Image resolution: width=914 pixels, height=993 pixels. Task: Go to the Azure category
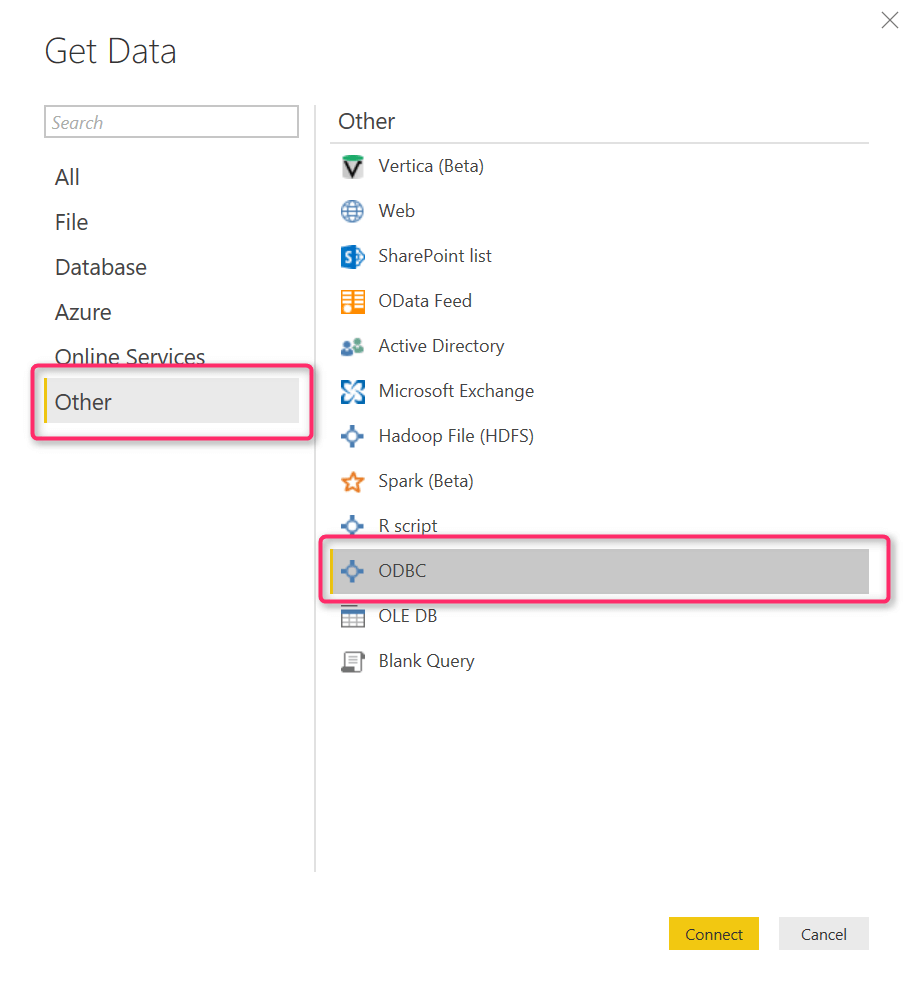83,312
